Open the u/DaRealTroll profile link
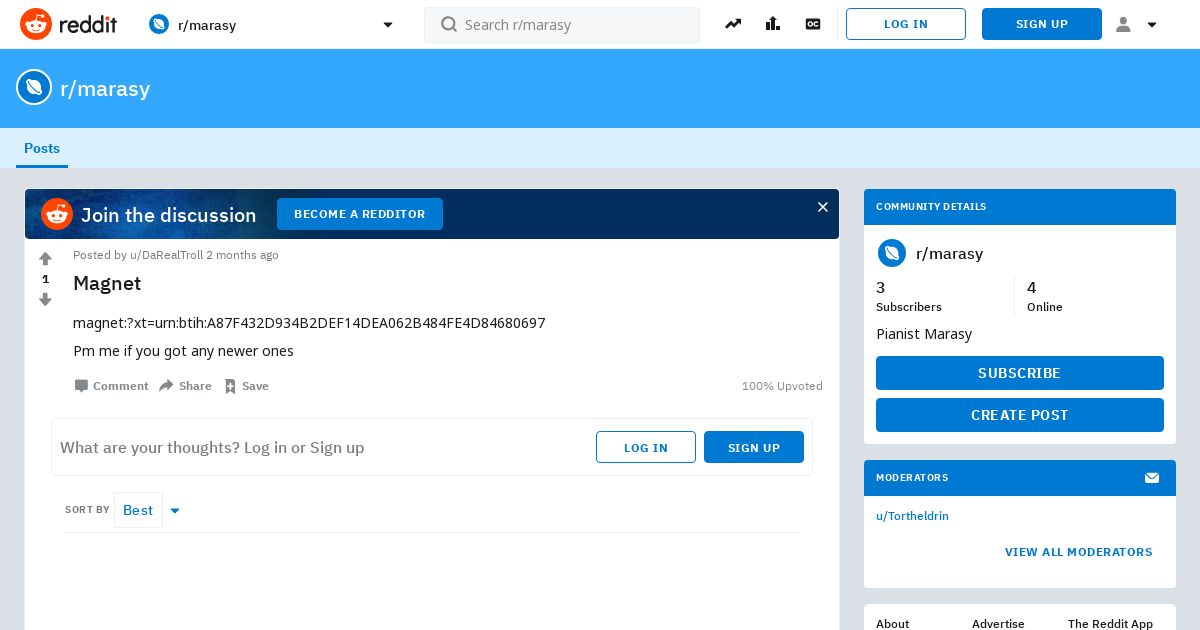This screenshot has width=1200, height=630. 166,255
